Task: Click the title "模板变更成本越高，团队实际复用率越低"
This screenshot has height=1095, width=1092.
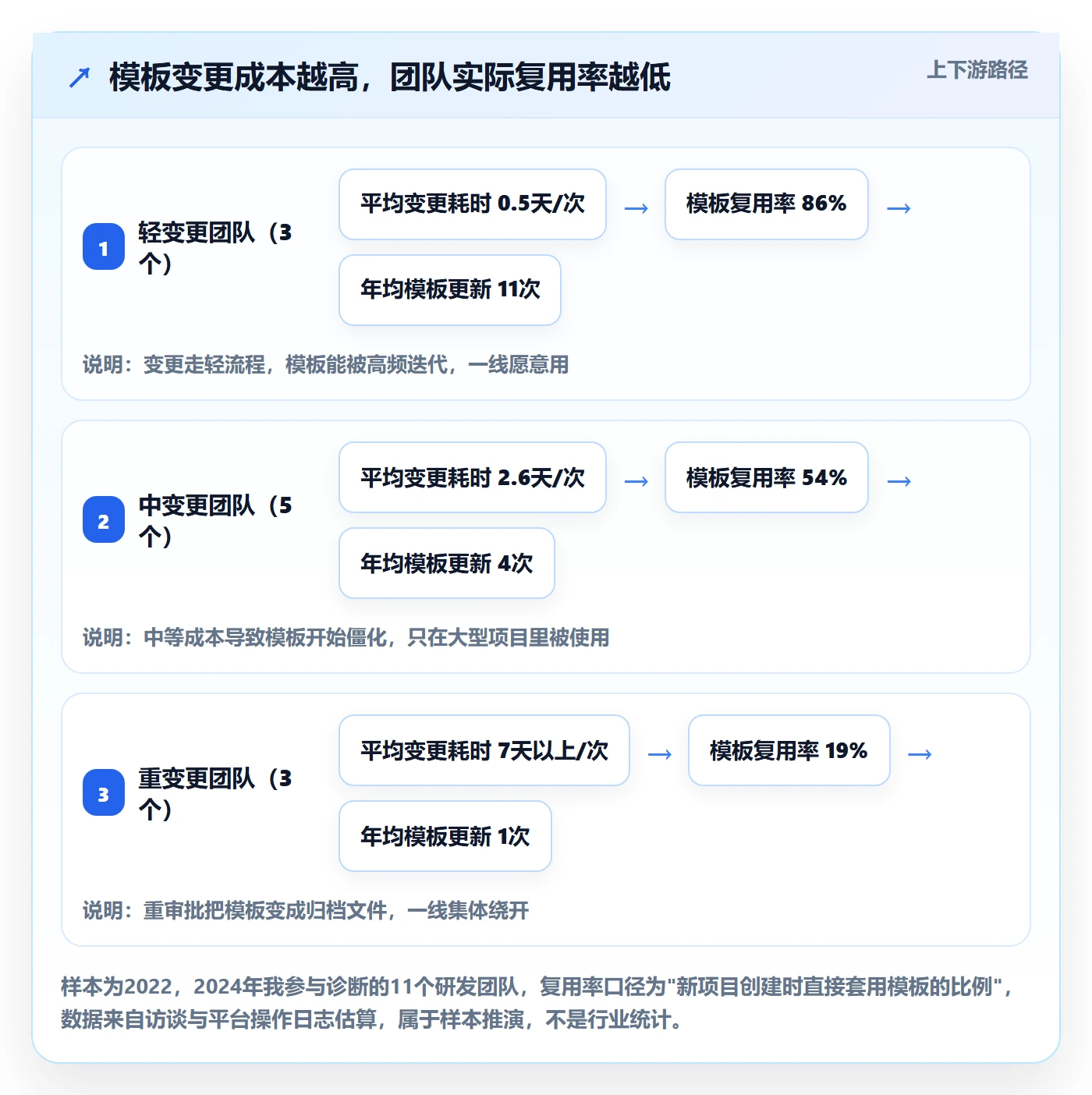Action: tap(390, 77)
